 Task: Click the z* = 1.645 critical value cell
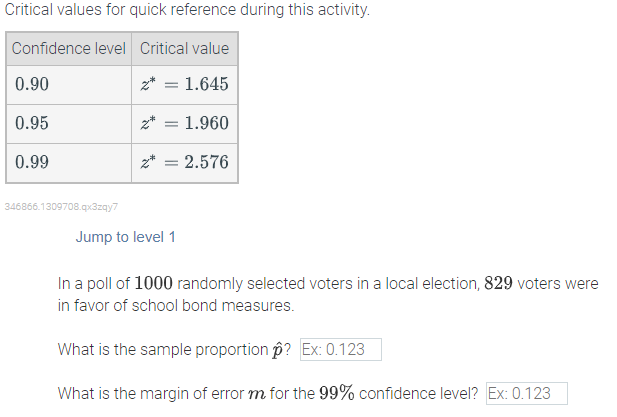tap(185, 85)
